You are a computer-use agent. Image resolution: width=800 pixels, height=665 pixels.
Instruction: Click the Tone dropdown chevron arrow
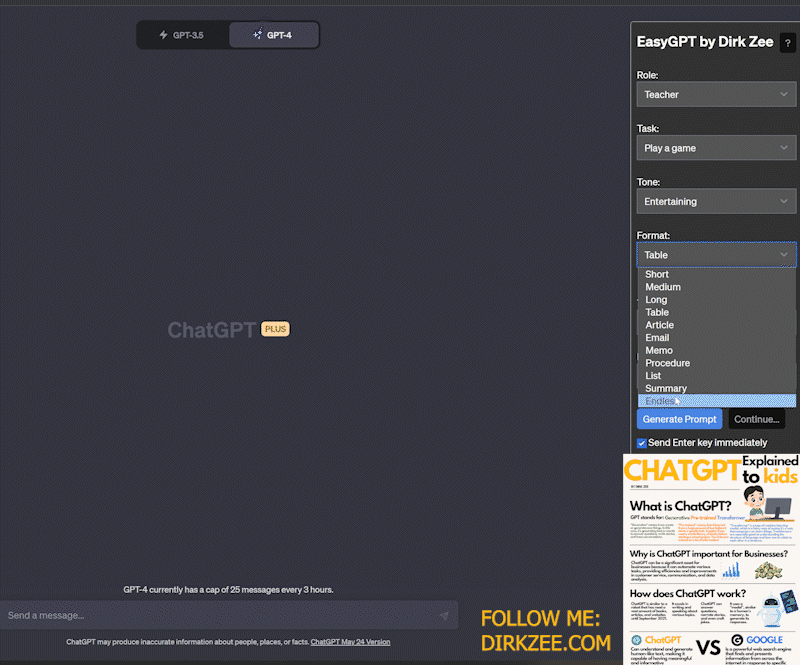coord(784,202)
